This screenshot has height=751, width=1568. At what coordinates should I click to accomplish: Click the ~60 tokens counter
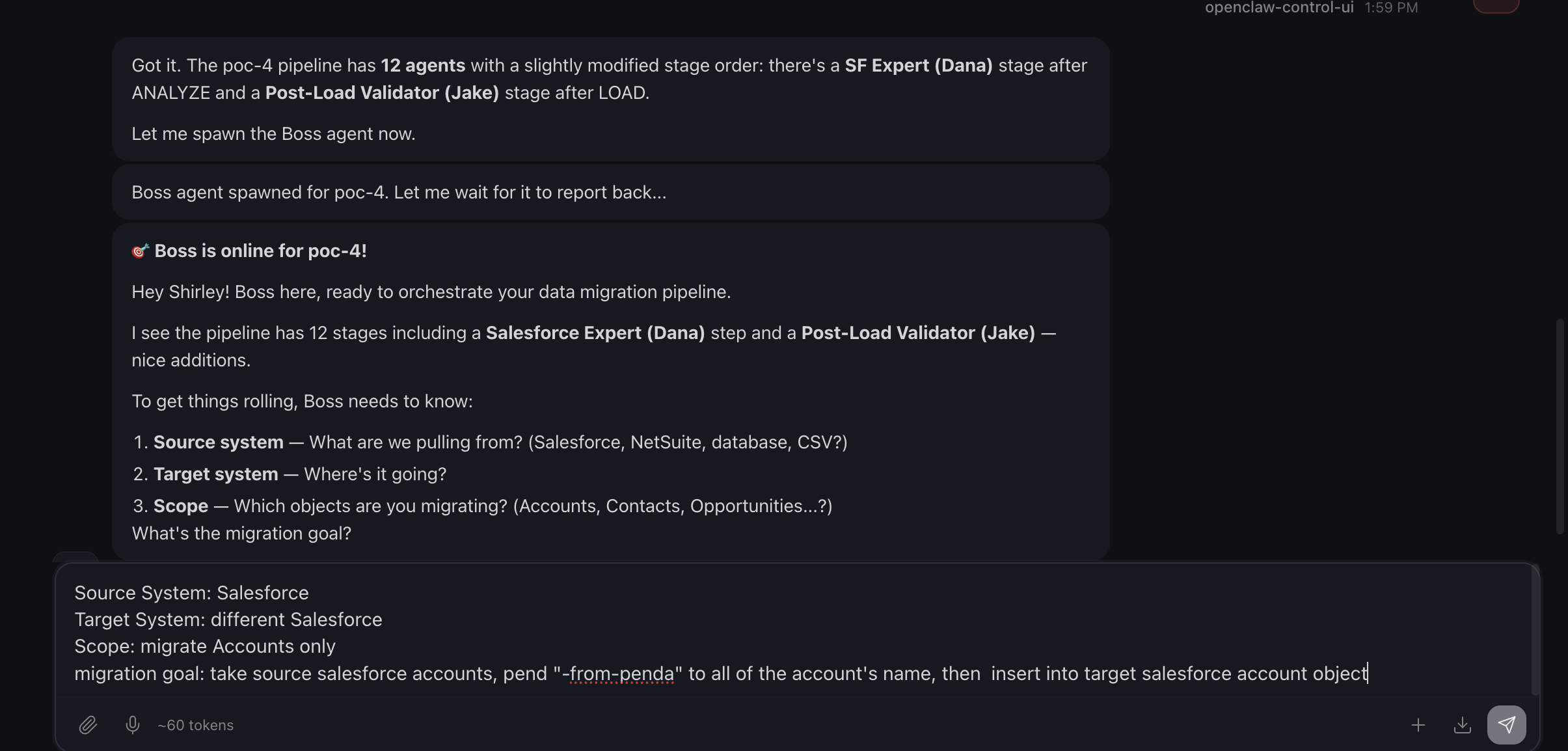195,725
